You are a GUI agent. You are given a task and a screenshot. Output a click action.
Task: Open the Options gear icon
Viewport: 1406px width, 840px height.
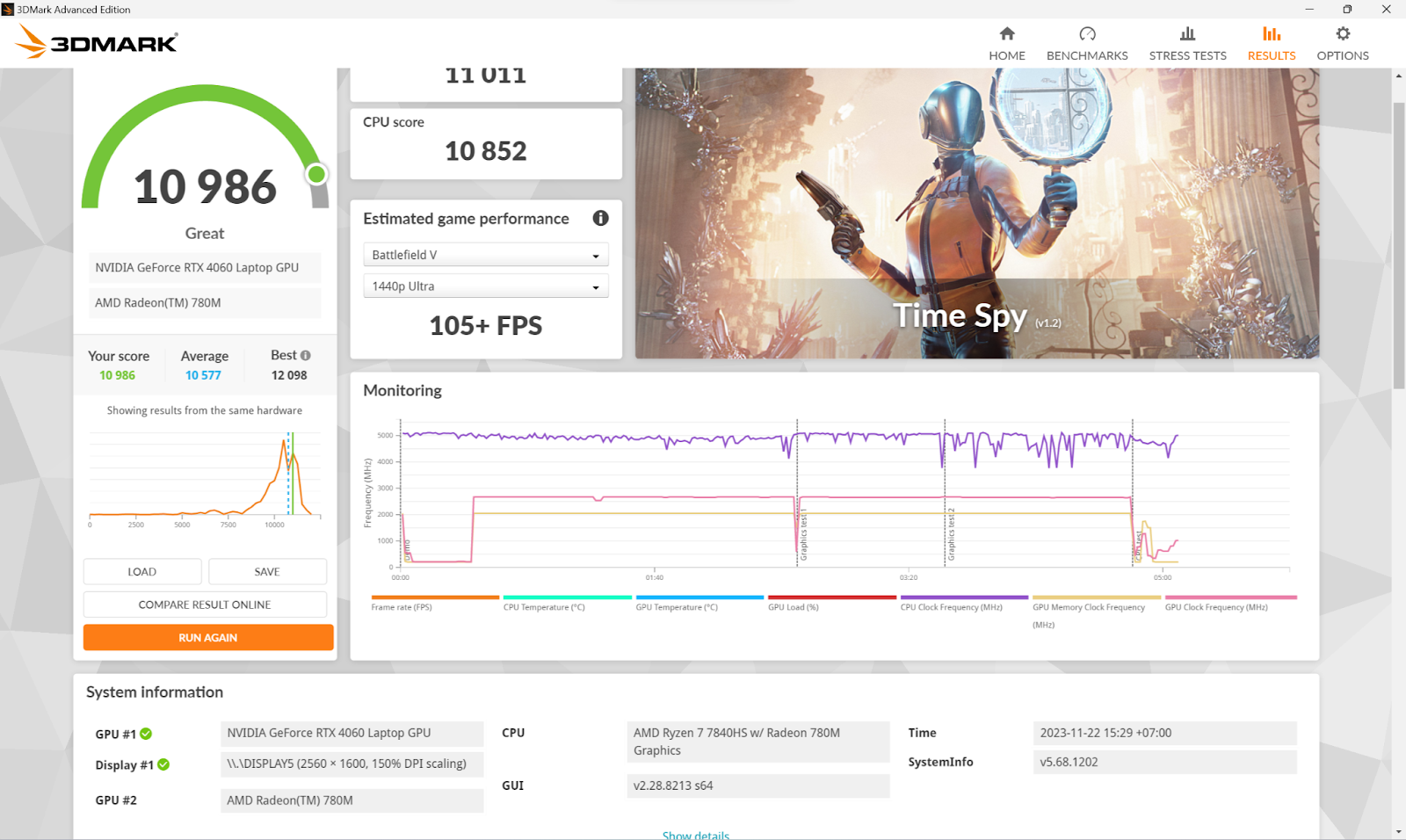(1343, 33)
